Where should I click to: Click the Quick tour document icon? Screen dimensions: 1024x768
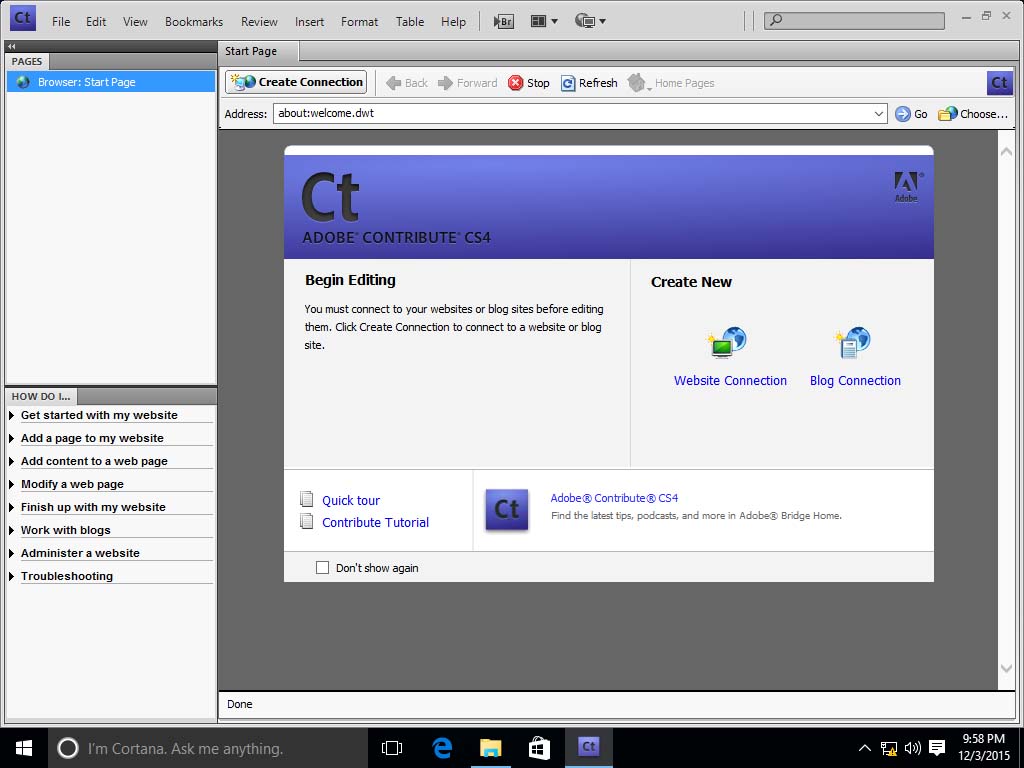point(306,499)
